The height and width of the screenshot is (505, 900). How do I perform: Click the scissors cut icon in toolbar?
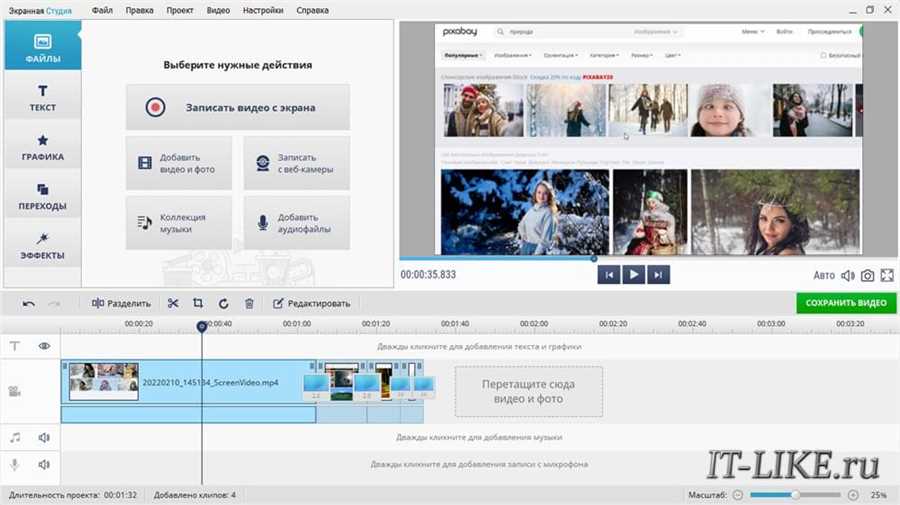(173, 303)
